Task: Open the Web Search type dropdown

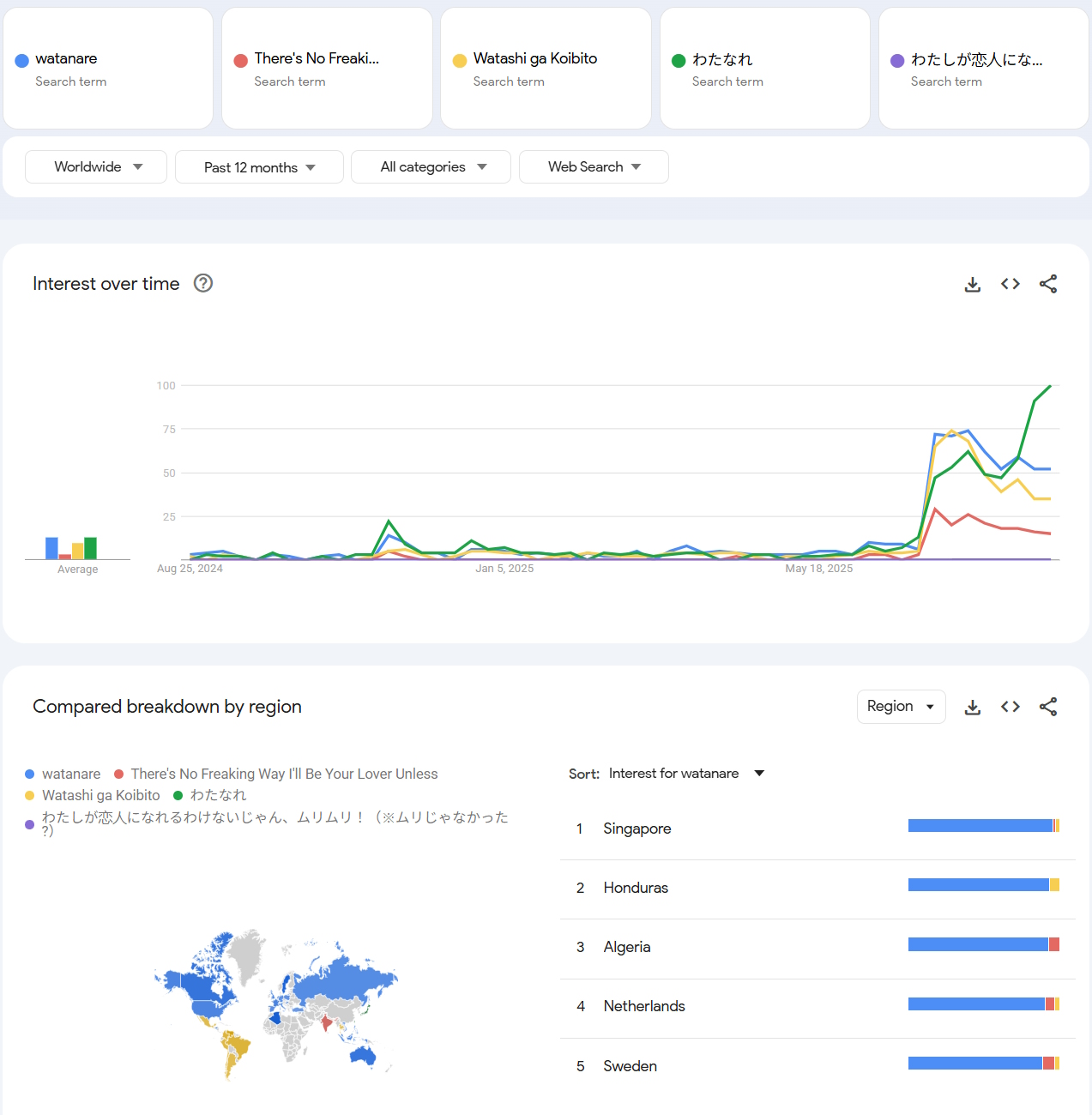Action: 594,167
